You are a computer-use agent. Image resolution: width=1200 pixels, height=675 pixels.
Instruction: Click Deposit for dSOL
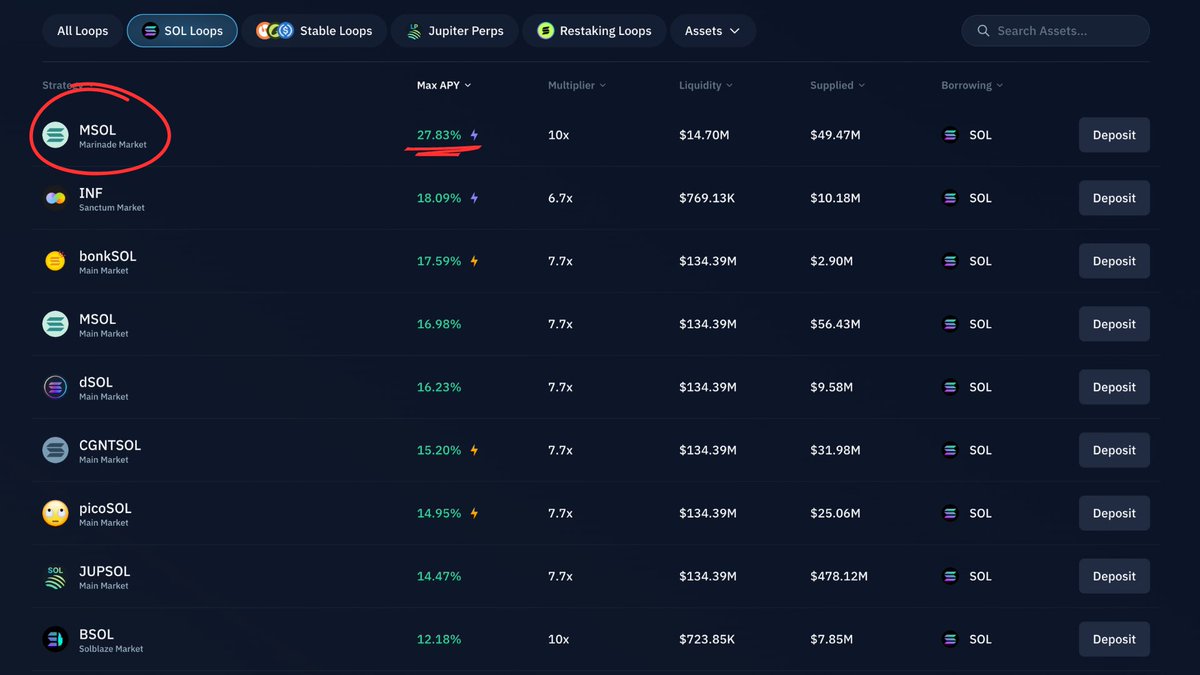[x=1114, y=387]
